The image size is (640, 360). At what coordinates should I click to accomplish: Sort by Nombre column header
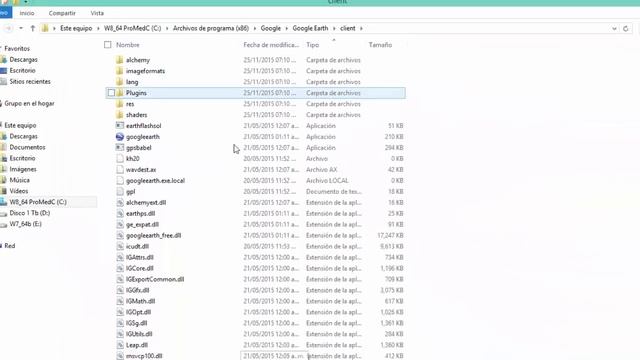tap(128, 45)
